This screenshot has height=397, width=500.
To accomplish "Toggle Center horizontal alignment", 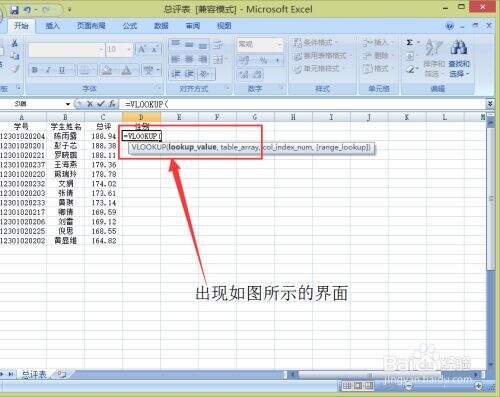I will [x=189, y=59].
